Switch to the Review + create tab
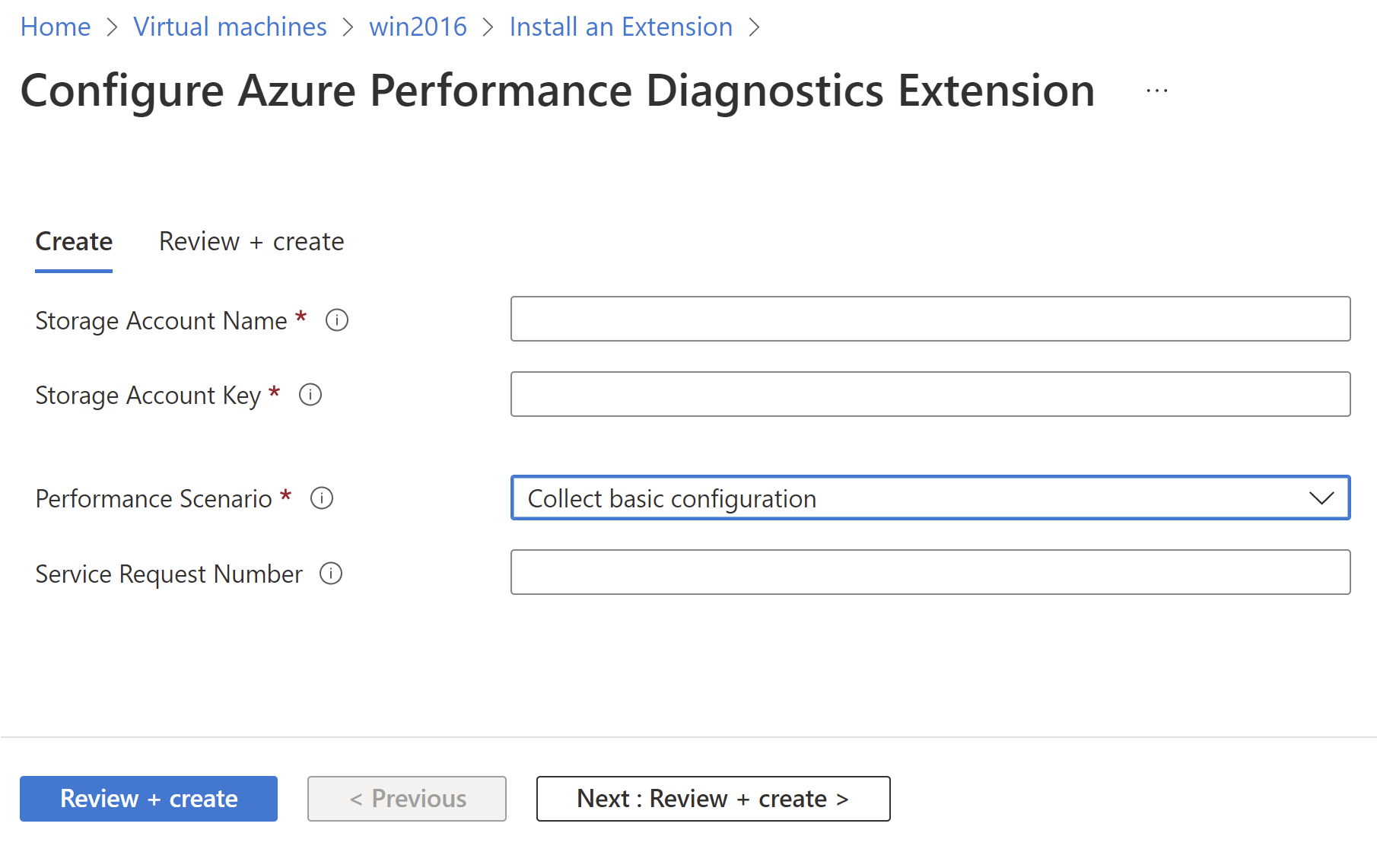This screenshot has width=1377, height=868. [x=252, y=241]
